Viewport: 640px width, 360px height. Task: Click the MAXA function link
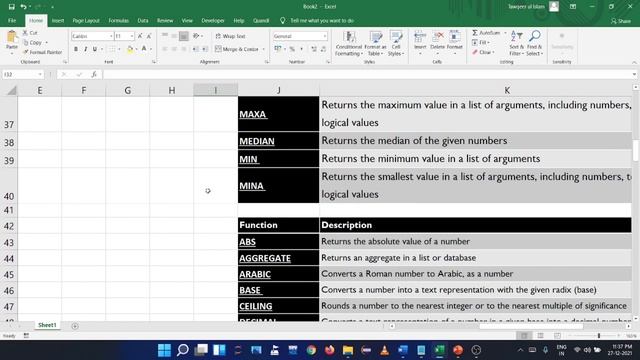[x=253, y=114]
